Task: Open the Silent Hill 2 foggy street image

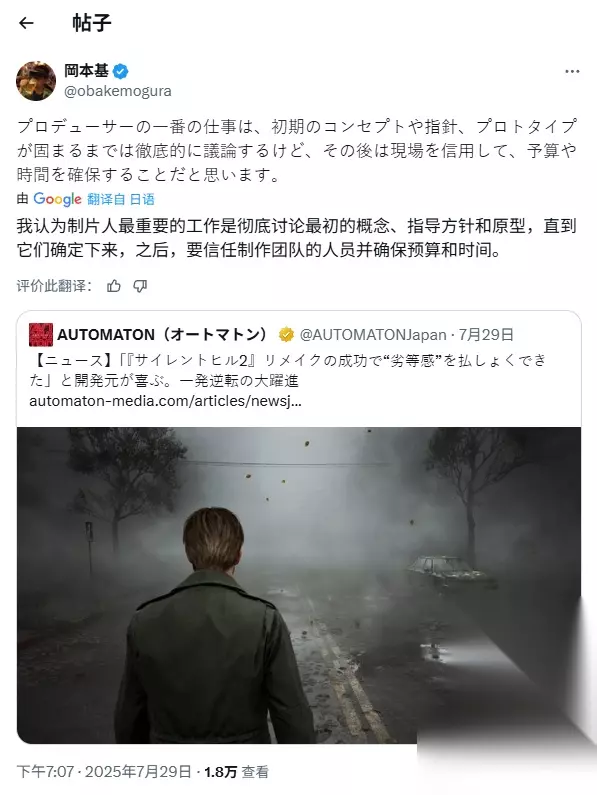Action: 299,585
